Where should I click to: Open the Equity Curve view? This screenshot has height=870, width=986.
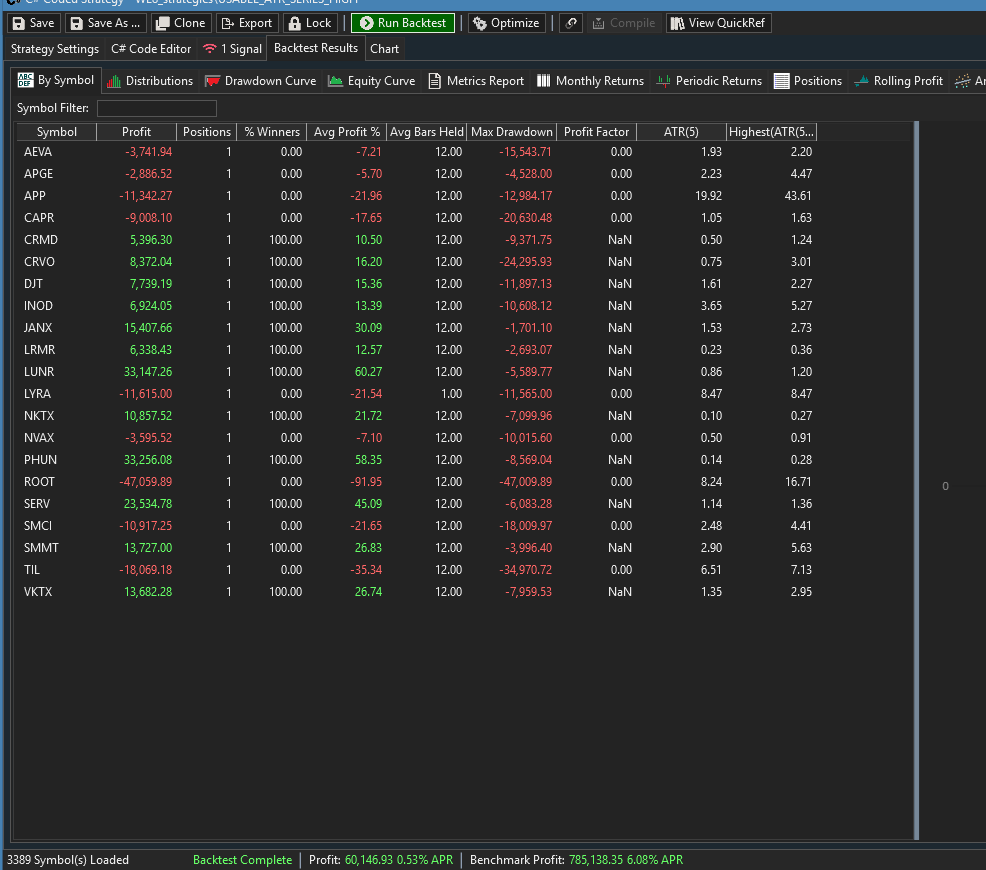(371, 81)
